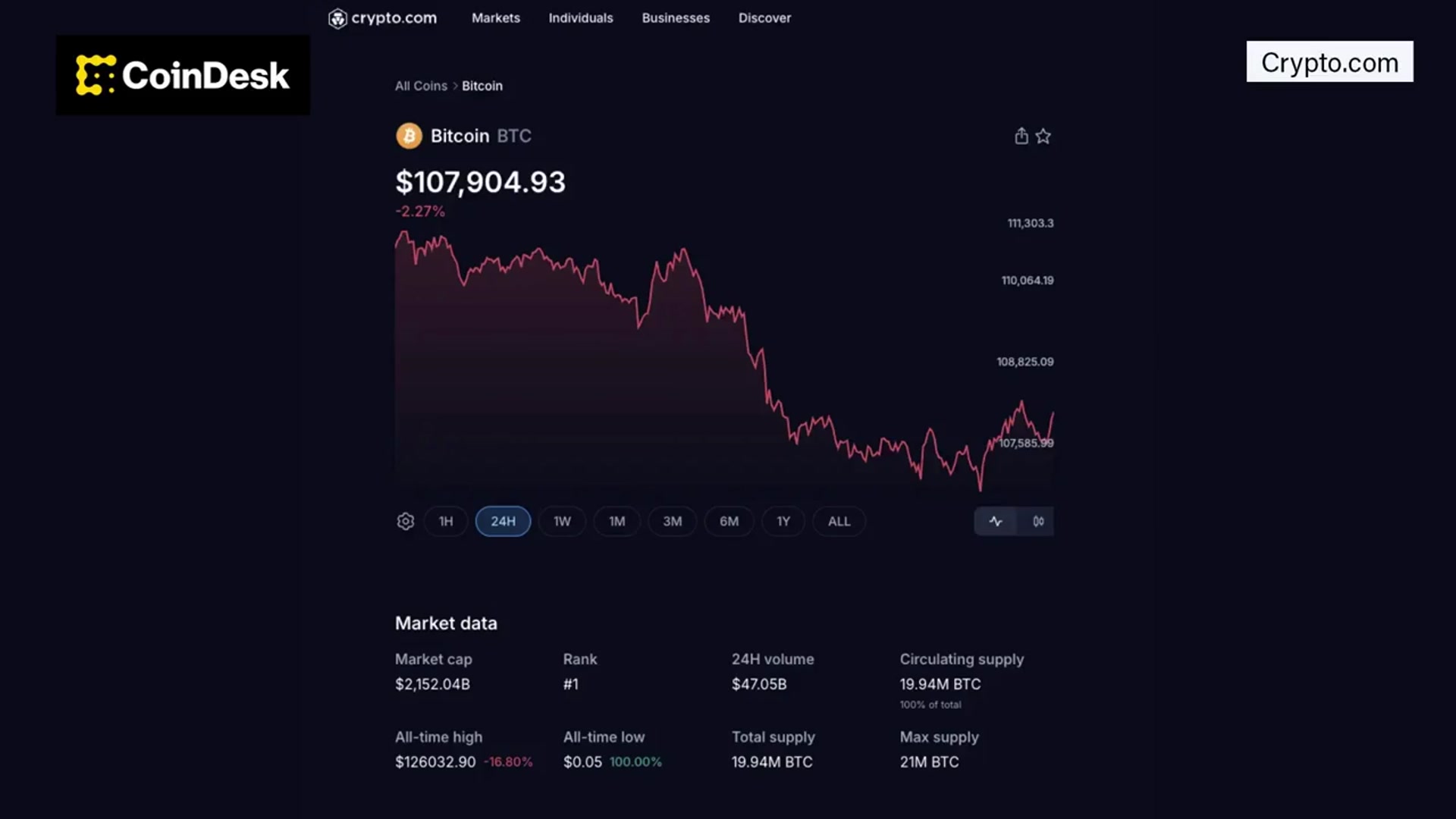Screen dimensions: 1456x819
Task: Expand the Businesses navigation item
Action: (675, 17)
